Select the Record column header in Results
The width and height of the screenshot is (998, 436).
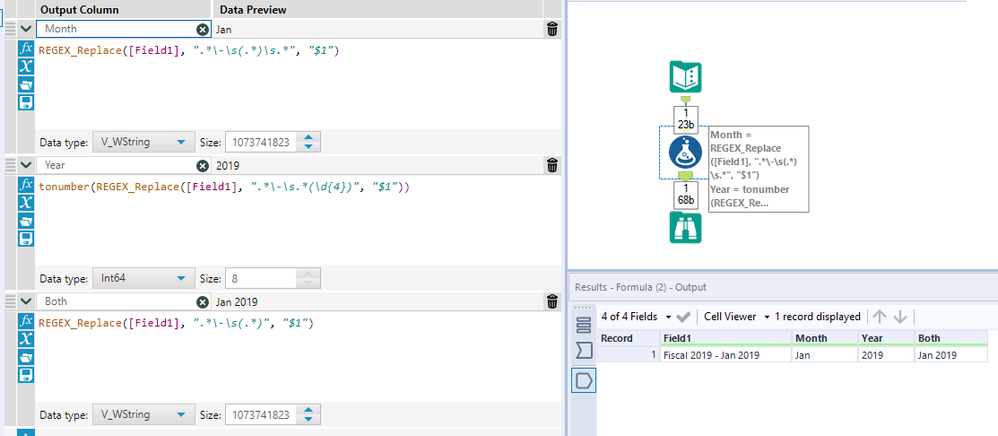(628, 338)
